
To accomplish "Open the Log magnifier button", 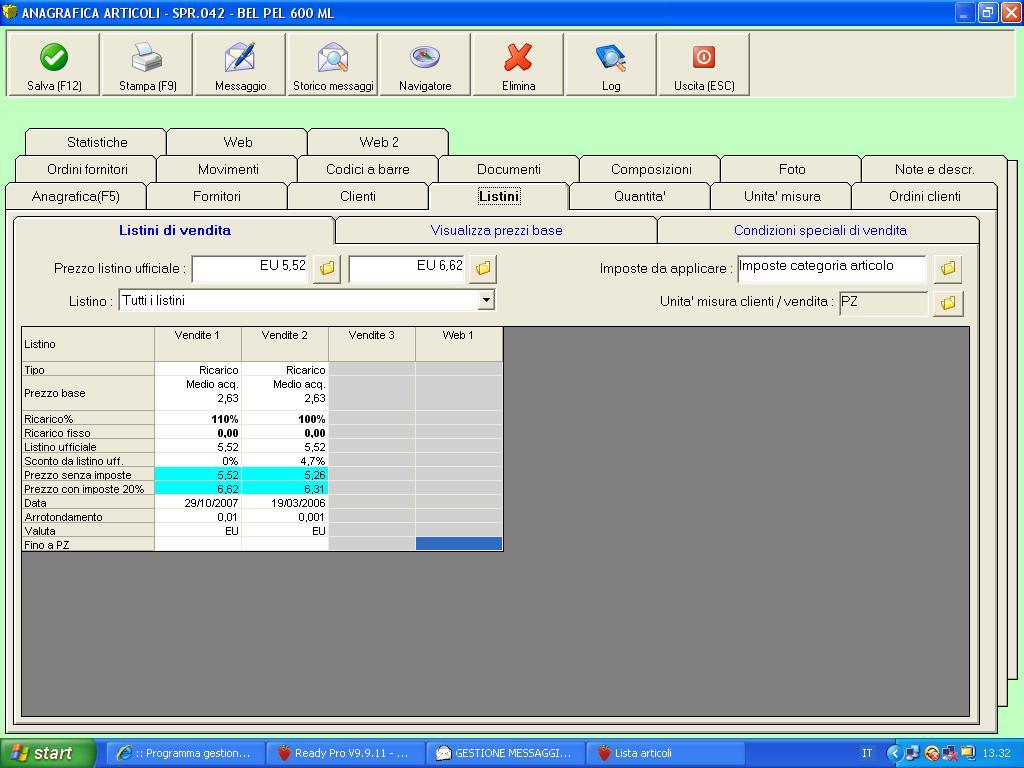I will 611,65.
